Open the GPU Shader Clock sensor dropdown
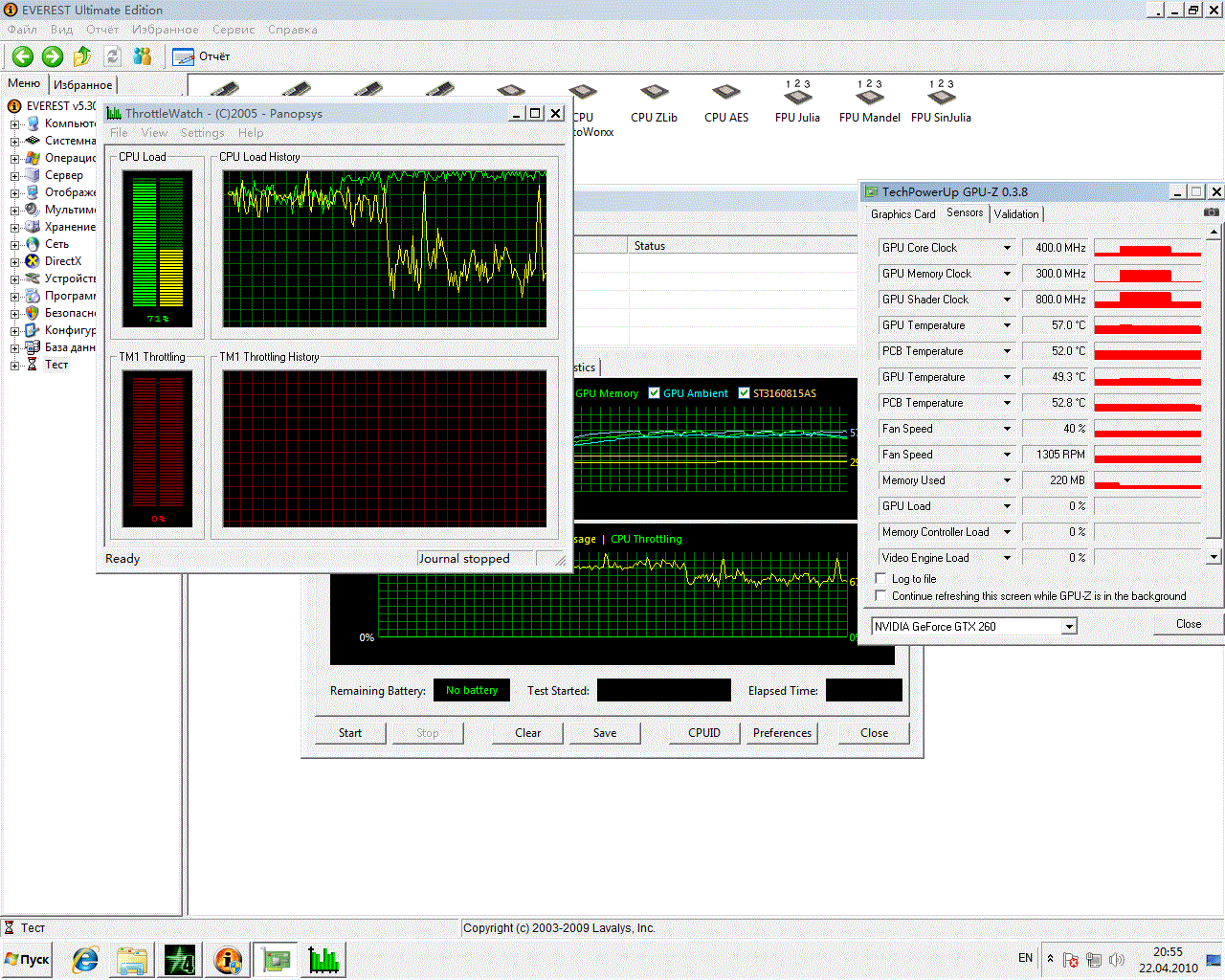The height and width of the screenshot is (980, 1225). 1007,300
